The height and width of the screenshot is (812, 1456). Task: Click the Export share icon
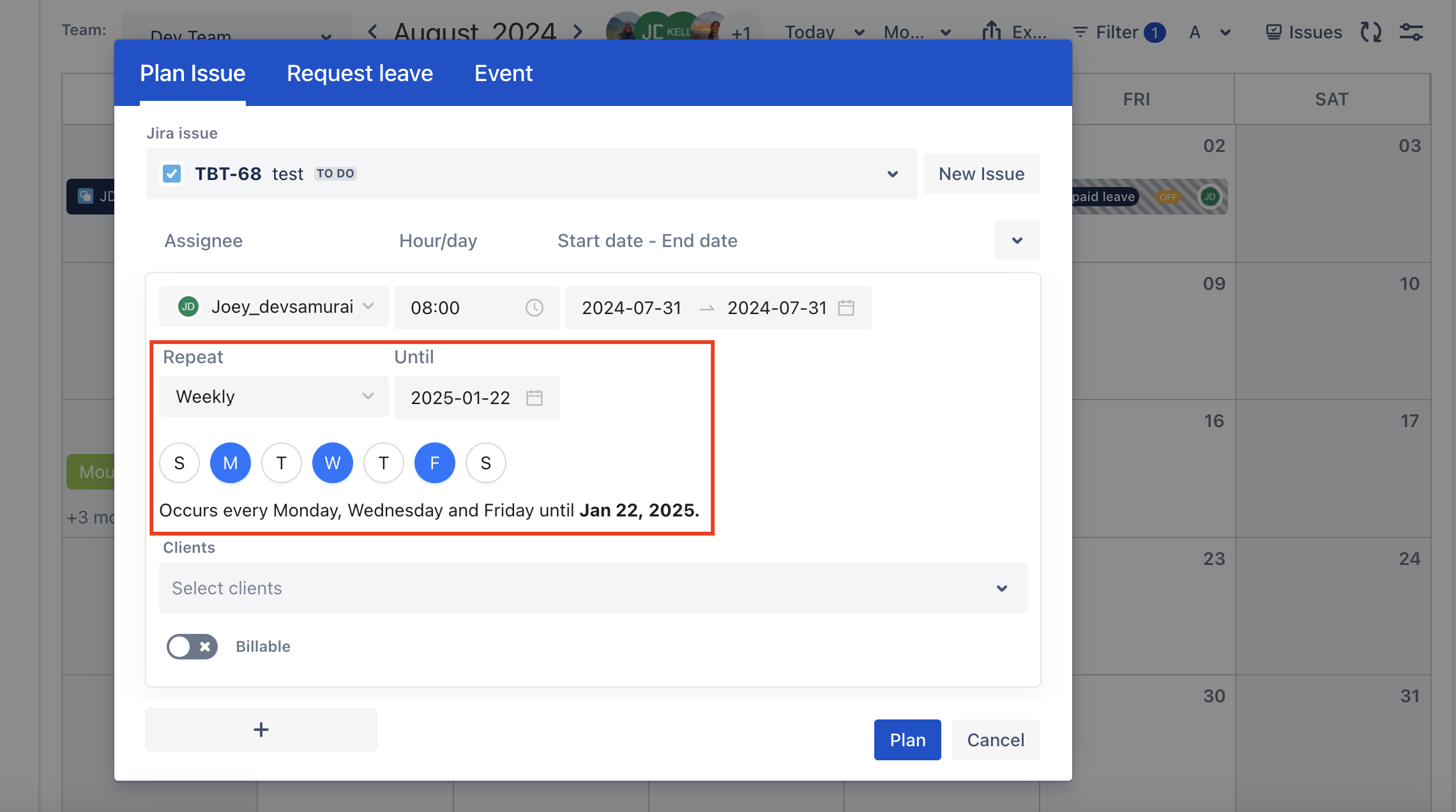point(991,31)
